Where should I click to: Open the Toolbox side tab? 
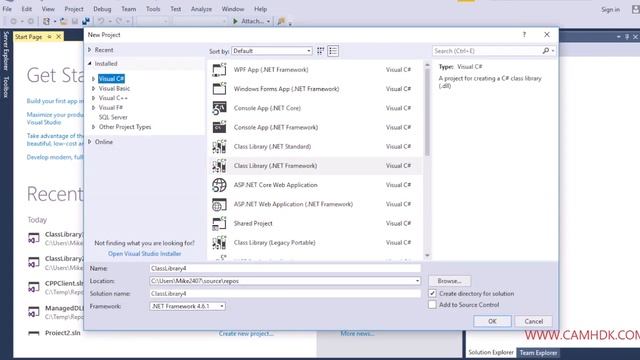[6, 87]
